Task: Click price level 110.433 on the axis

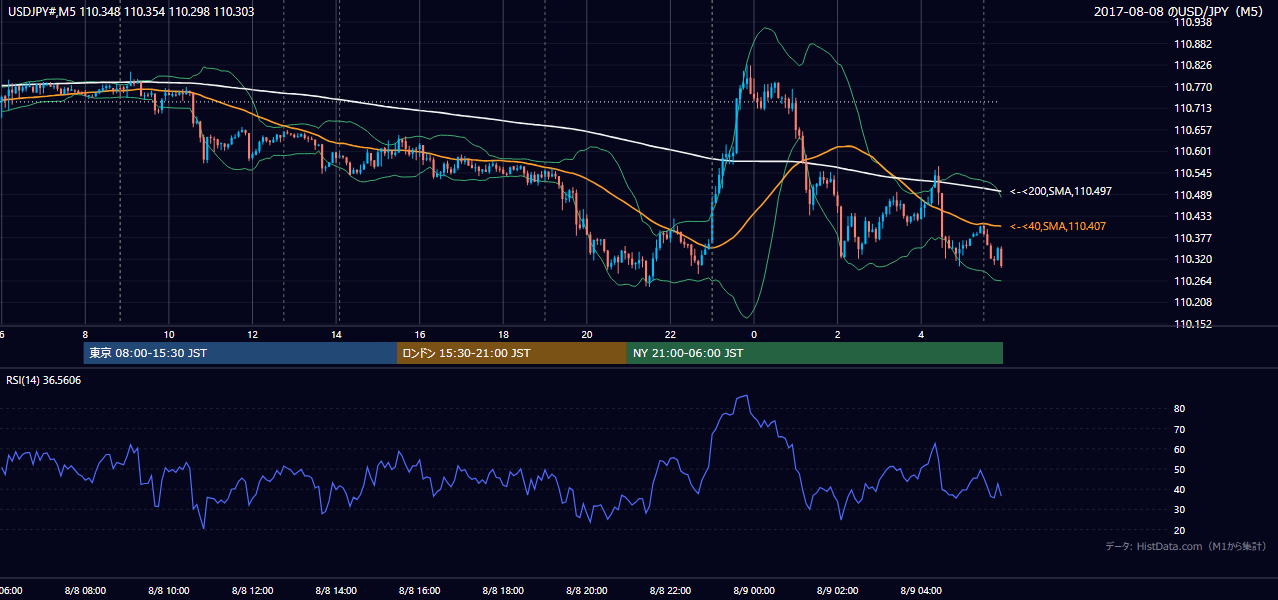Action: [1192, 216]
